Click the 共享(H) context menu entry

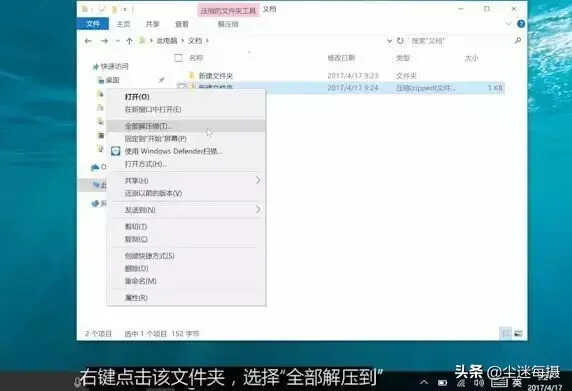pos(136,181)
